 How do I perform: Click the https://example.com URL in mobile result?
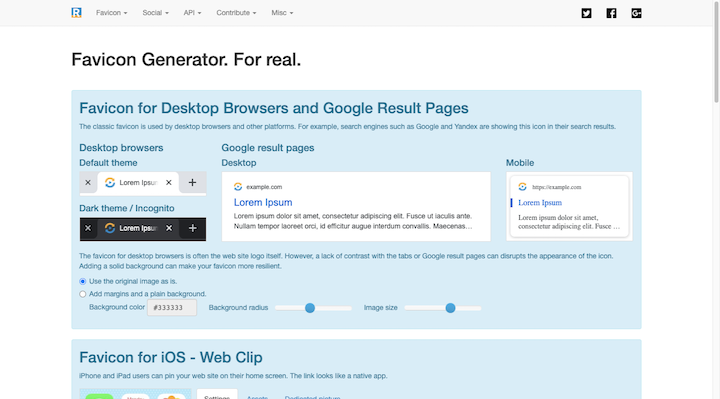pos(557,187)
